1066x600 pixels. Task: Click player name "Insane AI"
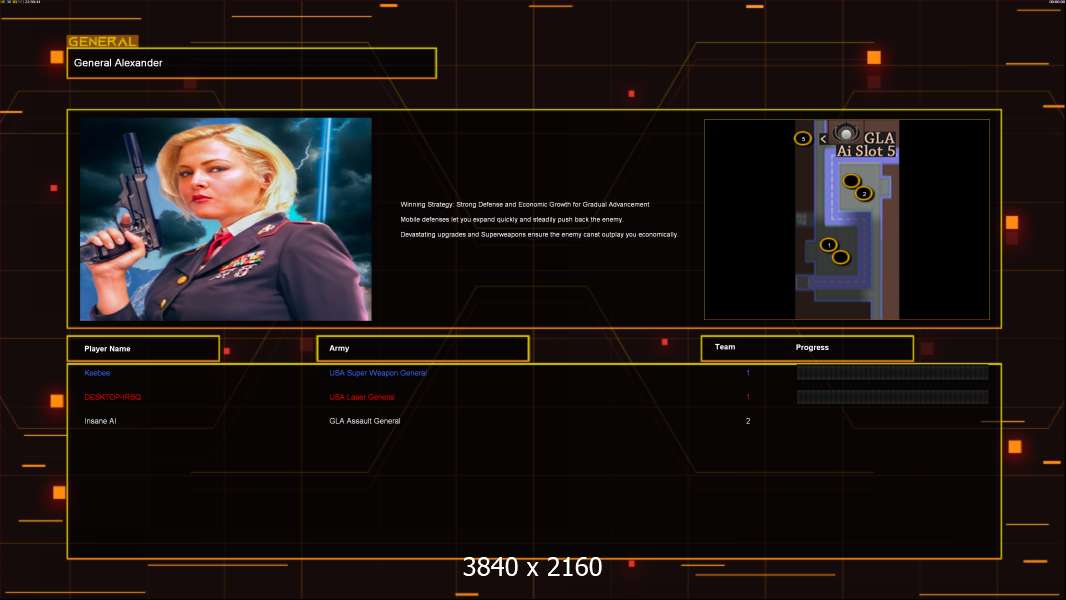[100, 421]
